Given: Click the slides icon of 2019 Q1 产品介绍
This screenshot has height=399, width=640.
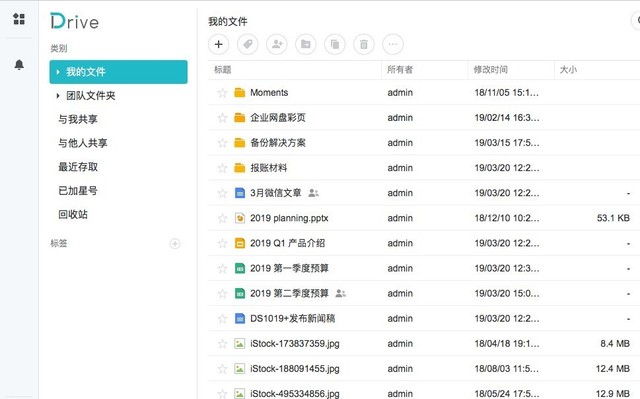Looking at the screenshot, I should [x=240, y=243].
